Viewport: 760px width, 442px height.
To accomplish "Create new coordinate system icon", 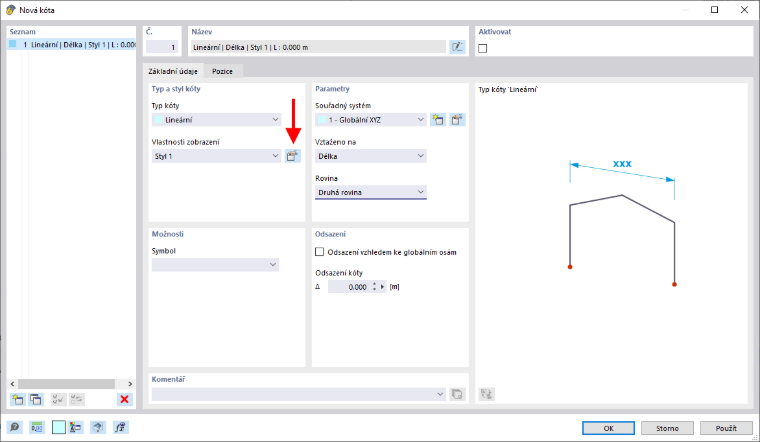I will coord(438,120).
